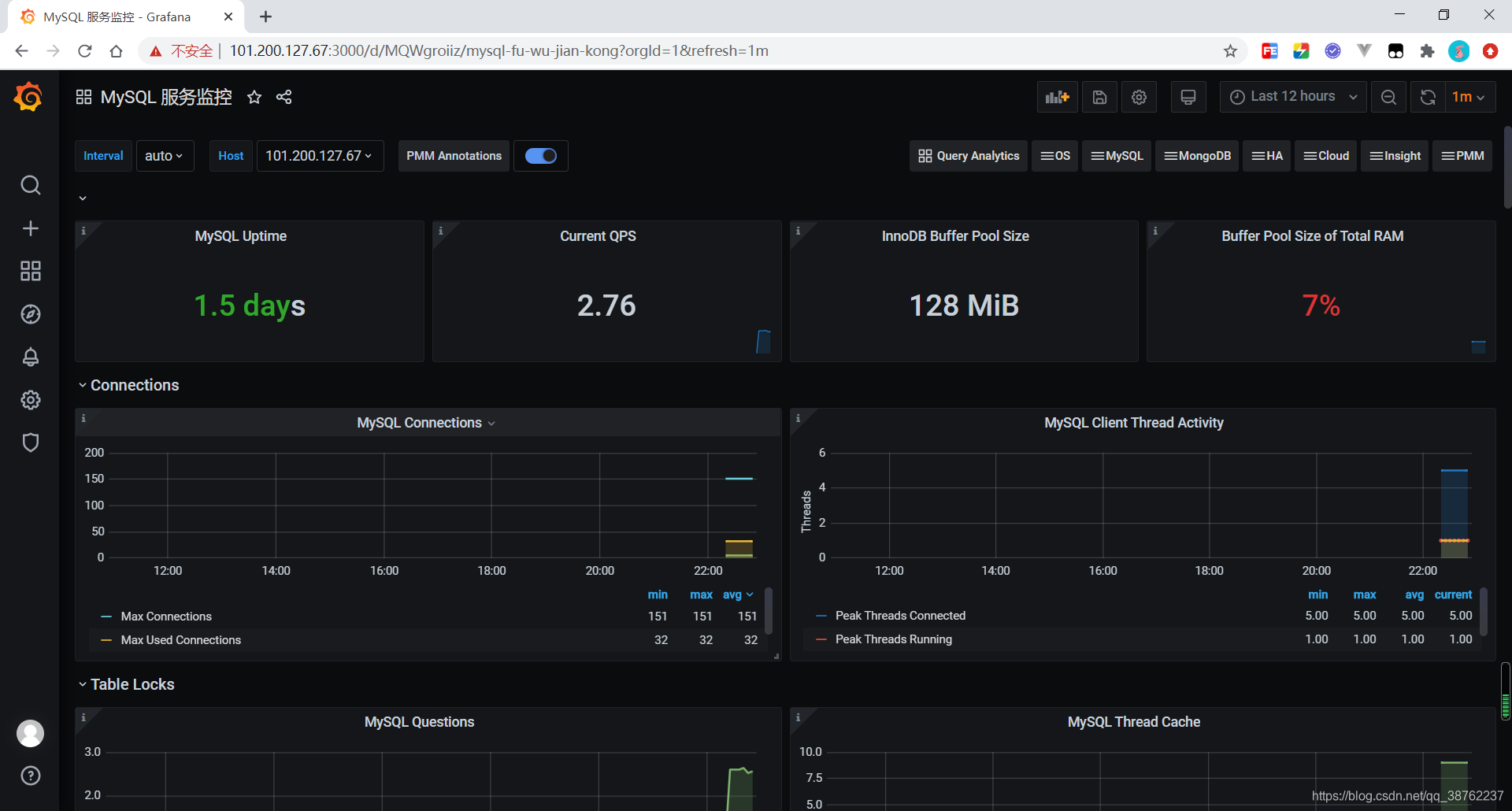This screenshot has width=1512, height=811.
Task: Open the Alerting bell icon
Action: click(x=31, y=357)
